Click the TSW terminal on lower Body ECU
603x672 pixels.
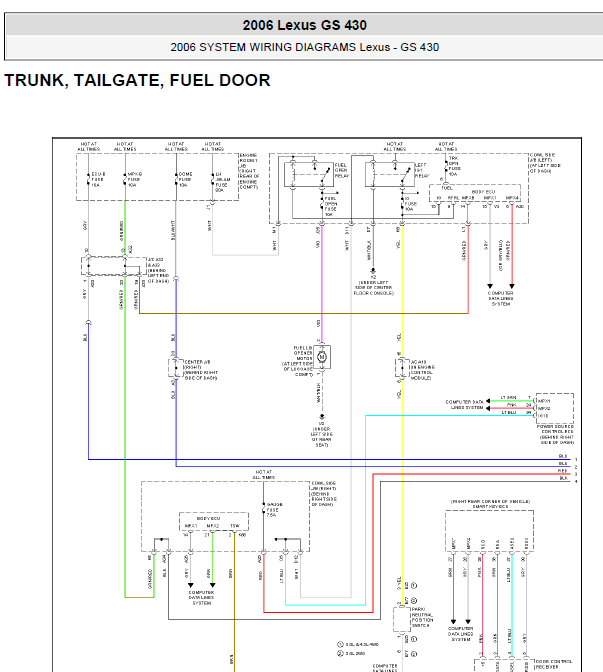[235, 526]
